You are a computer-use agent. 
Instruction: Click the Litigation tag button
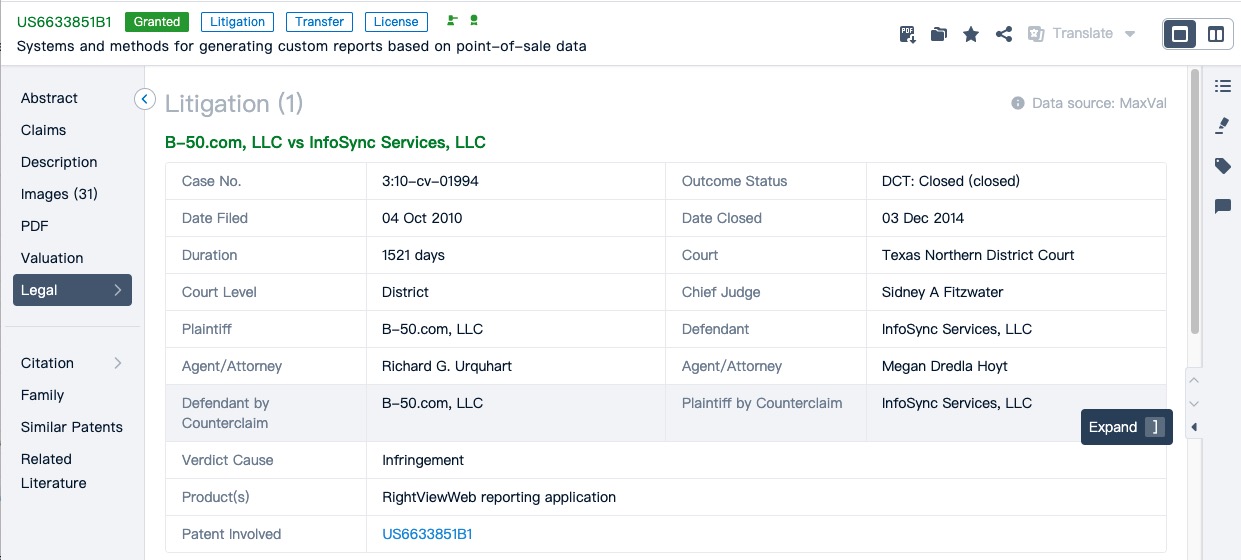[238, 21]
